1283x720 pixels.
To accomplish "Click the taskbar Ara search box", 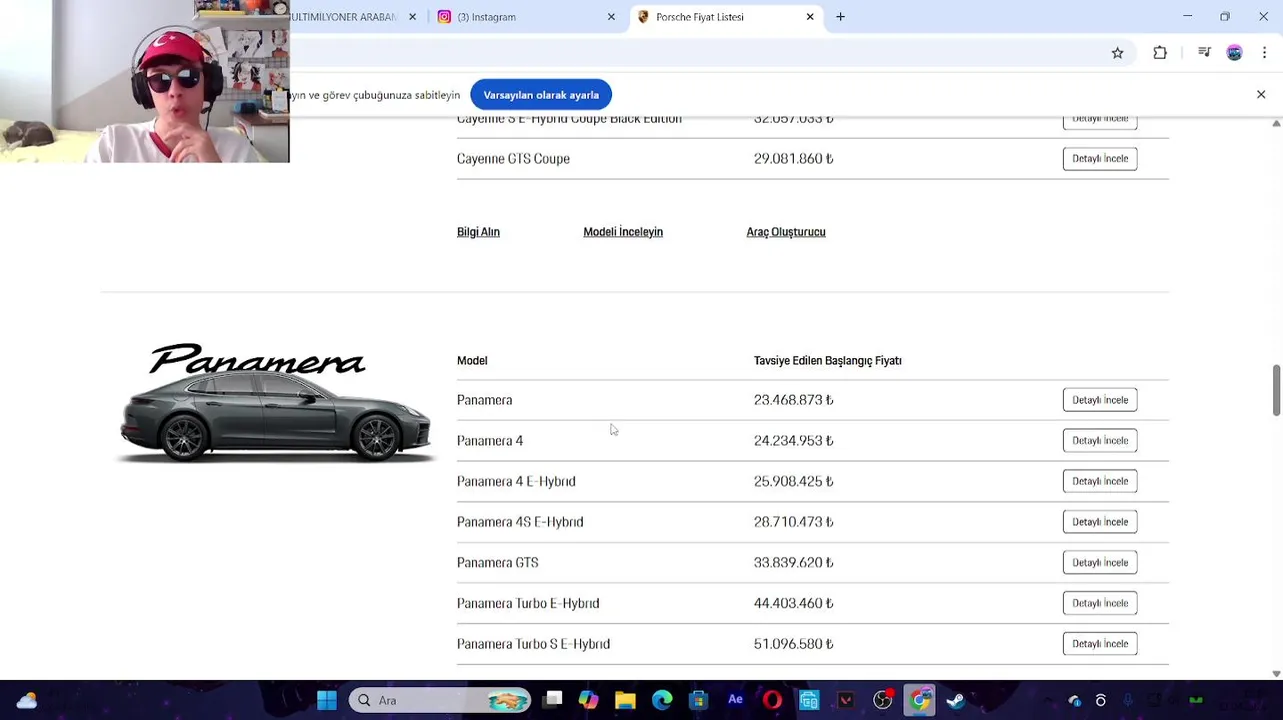I will point(440,701).
